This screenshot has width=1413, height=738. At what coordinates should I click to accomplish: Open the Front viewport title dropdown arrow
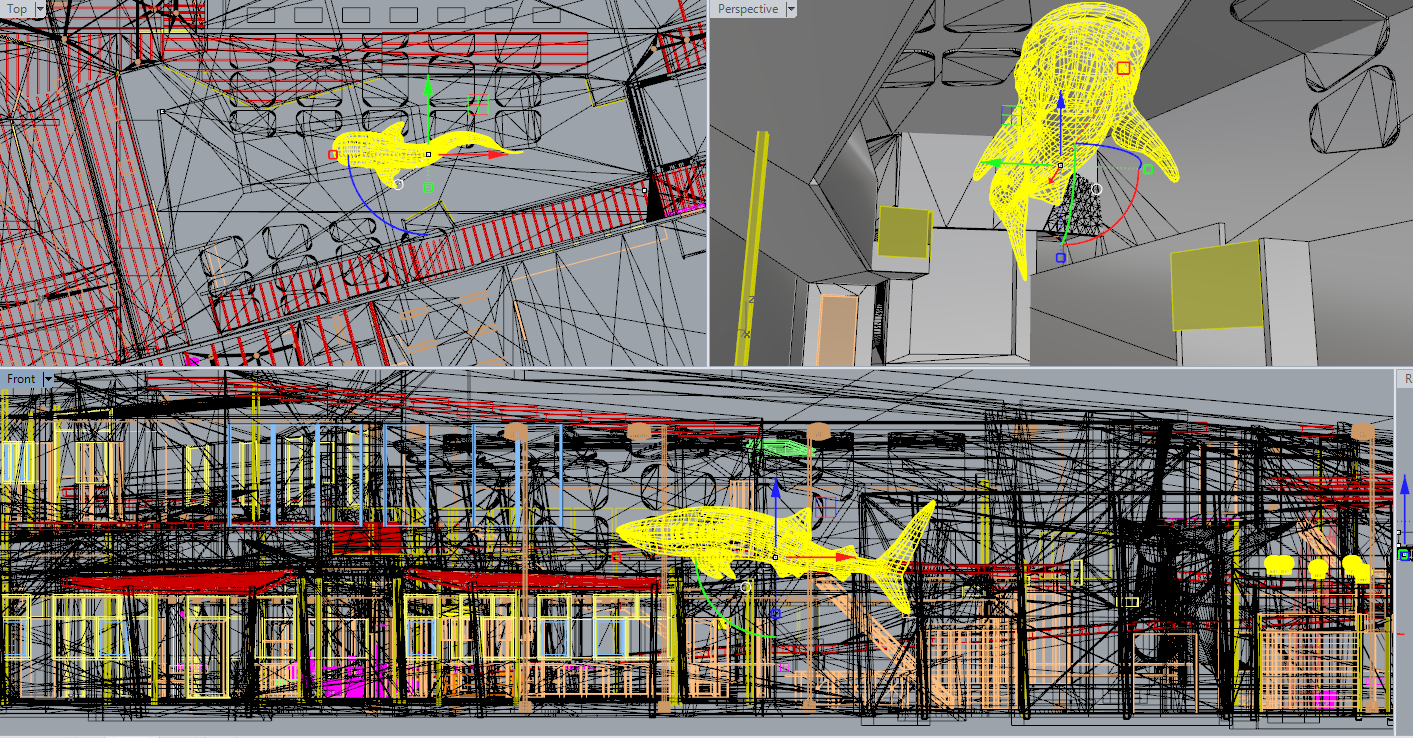tap(48, 379)
